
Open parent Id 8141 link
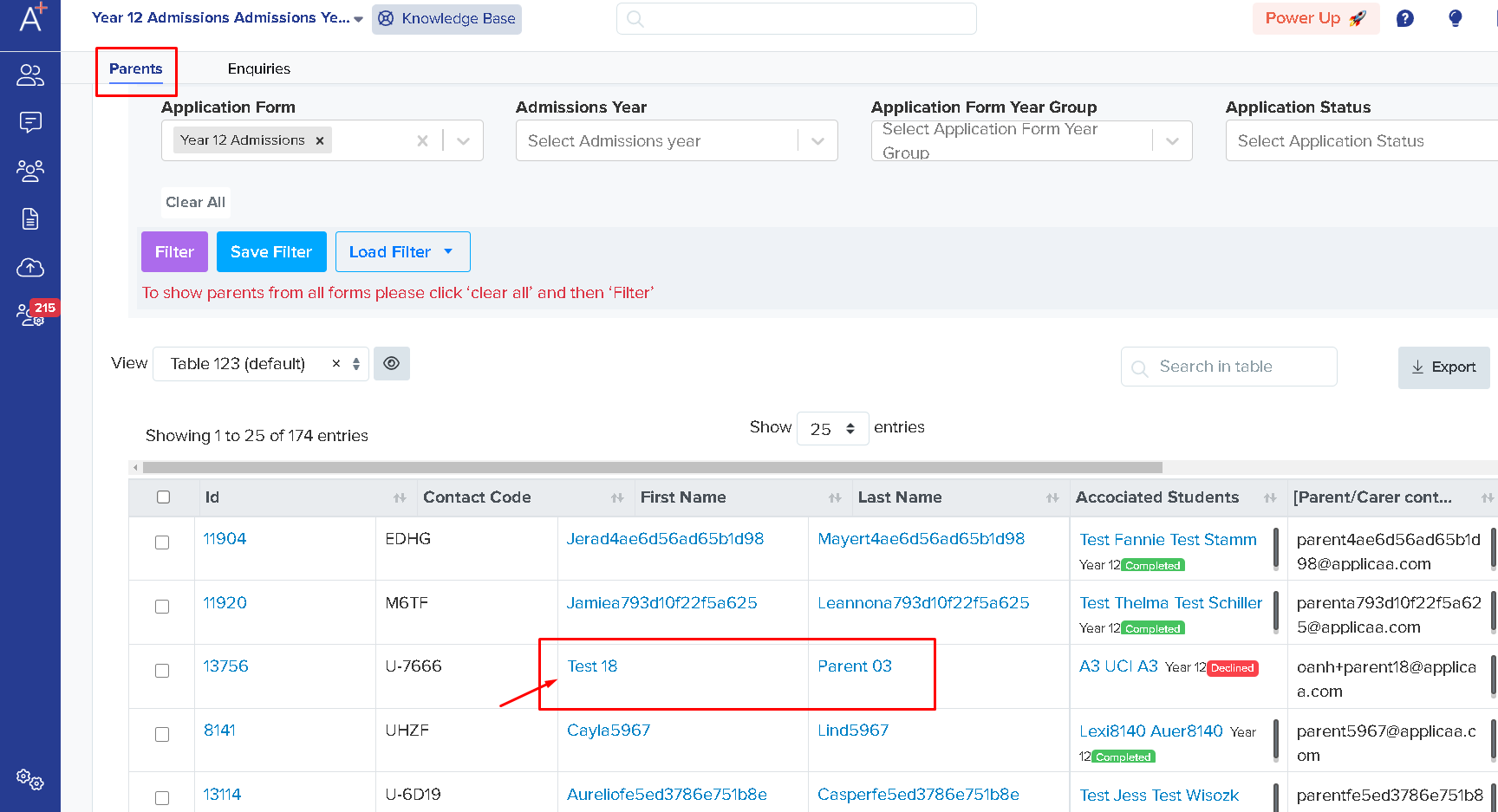coord(219,731)
